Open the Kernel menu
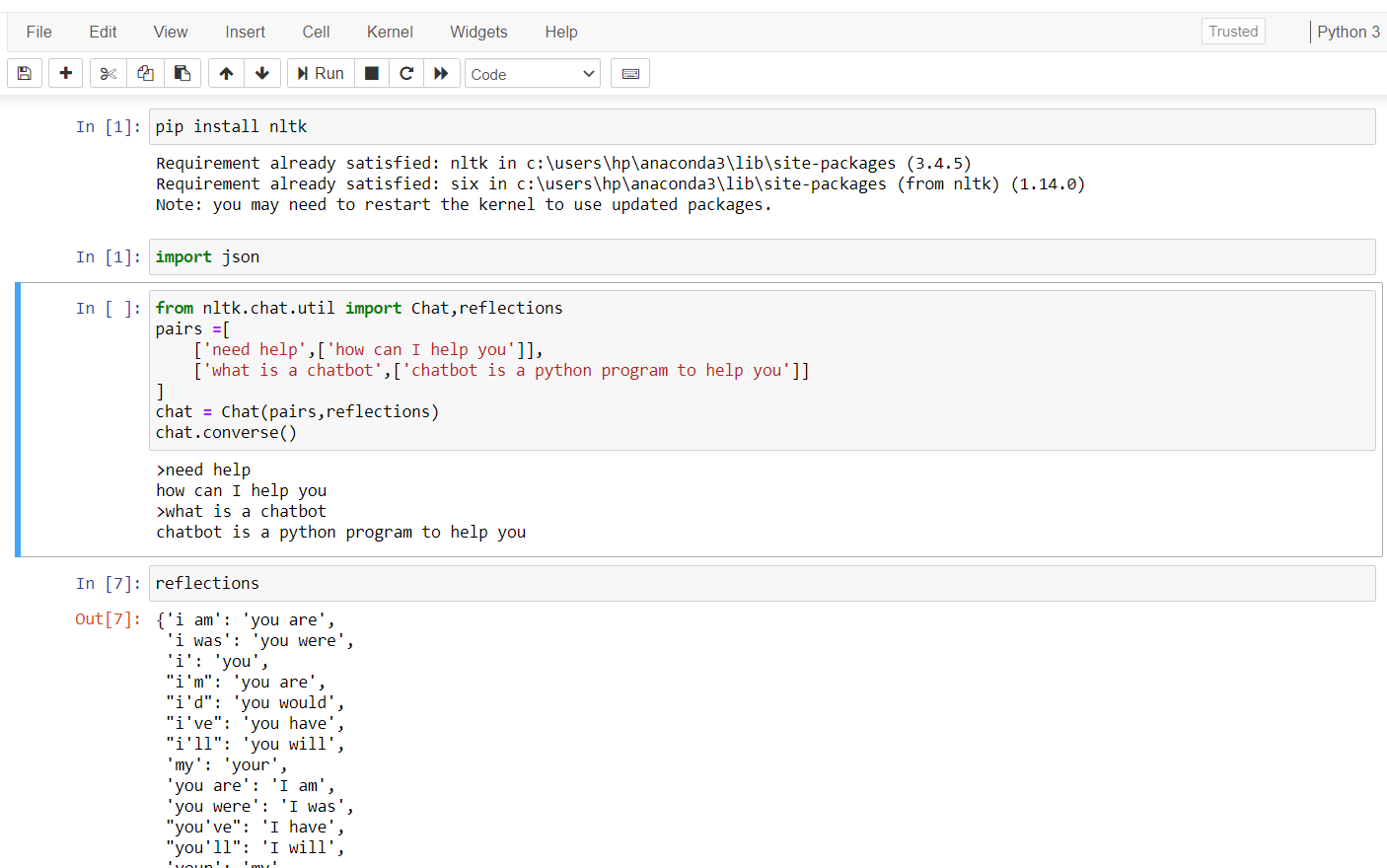 pos(390,32)
